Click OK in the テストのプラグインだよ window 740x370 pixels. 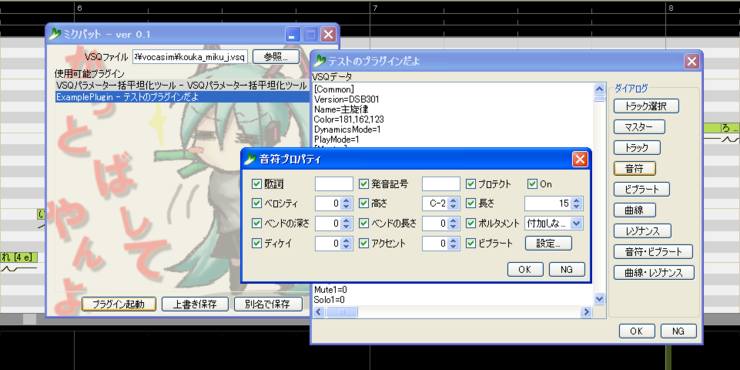[x=637, y=331]
